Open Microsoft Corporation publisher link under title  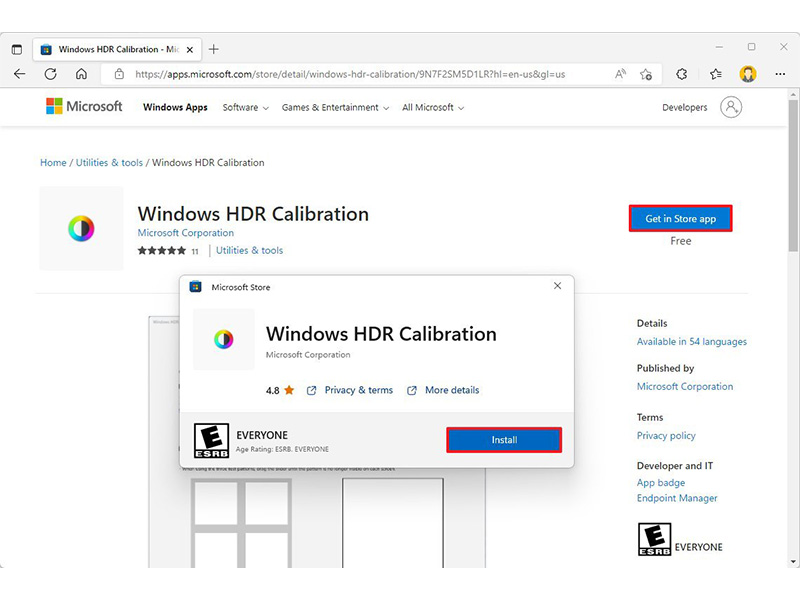pos(186,233)
